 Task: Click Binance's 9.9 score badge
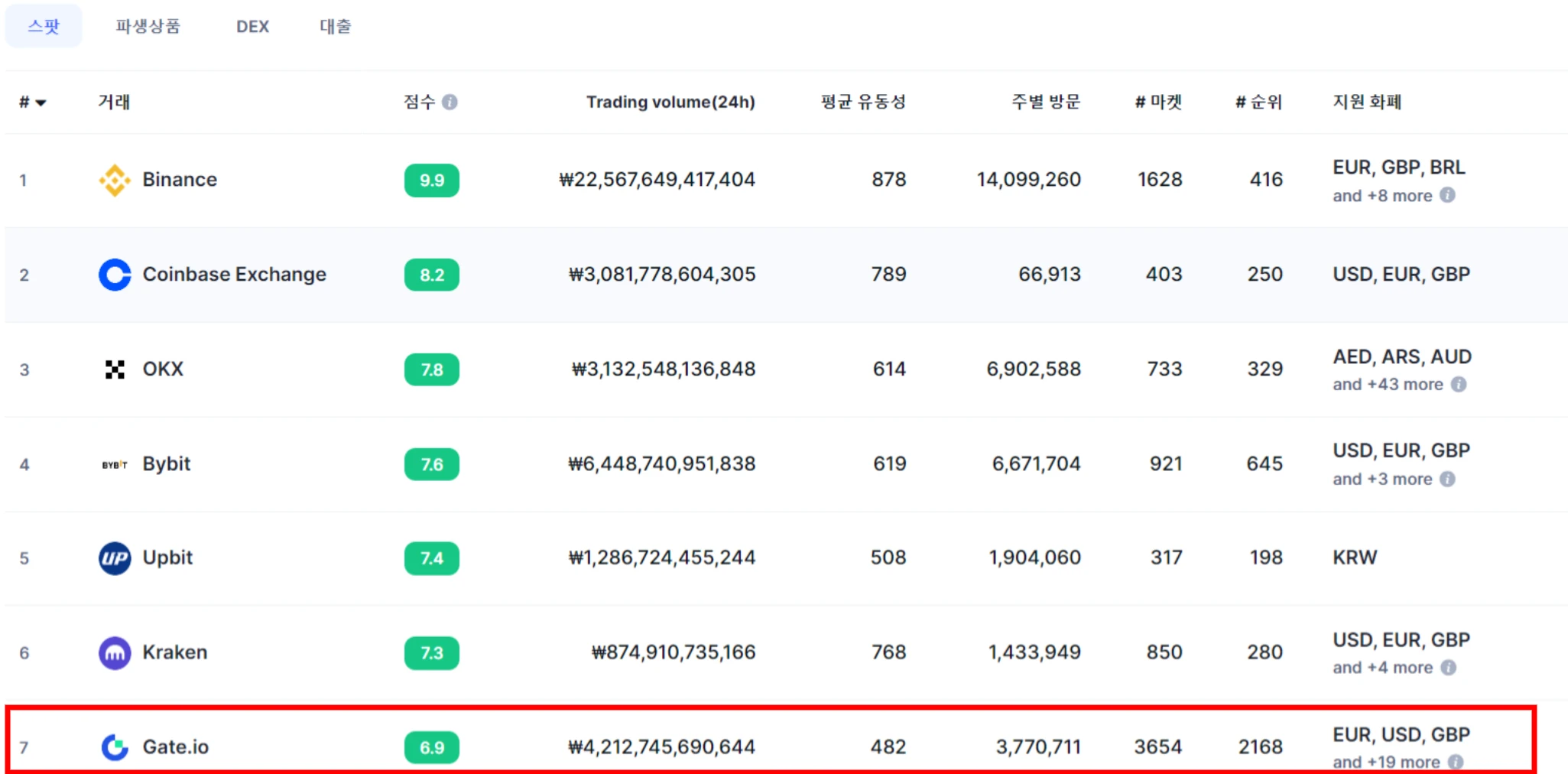432,180
